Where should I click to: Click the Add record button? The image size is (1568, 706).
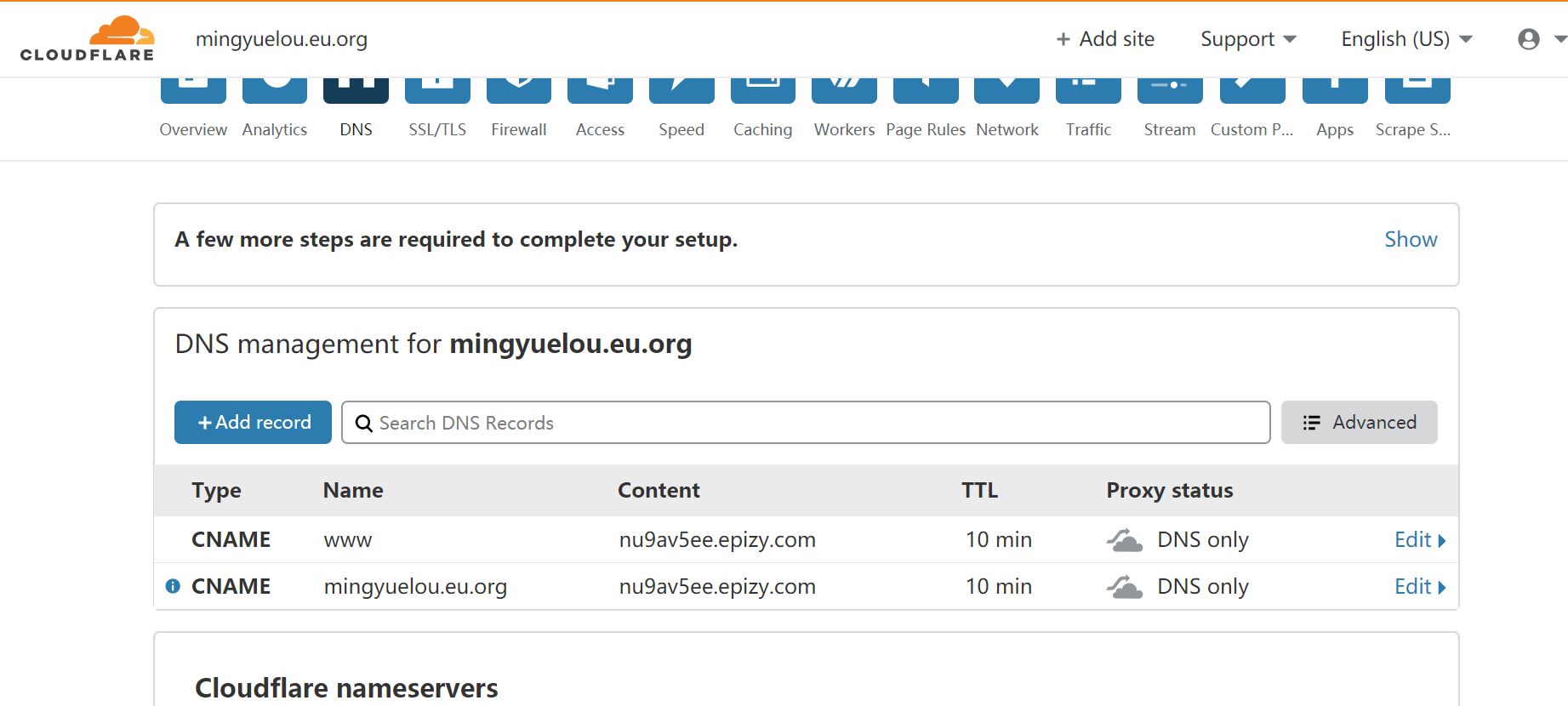[253, 422]
